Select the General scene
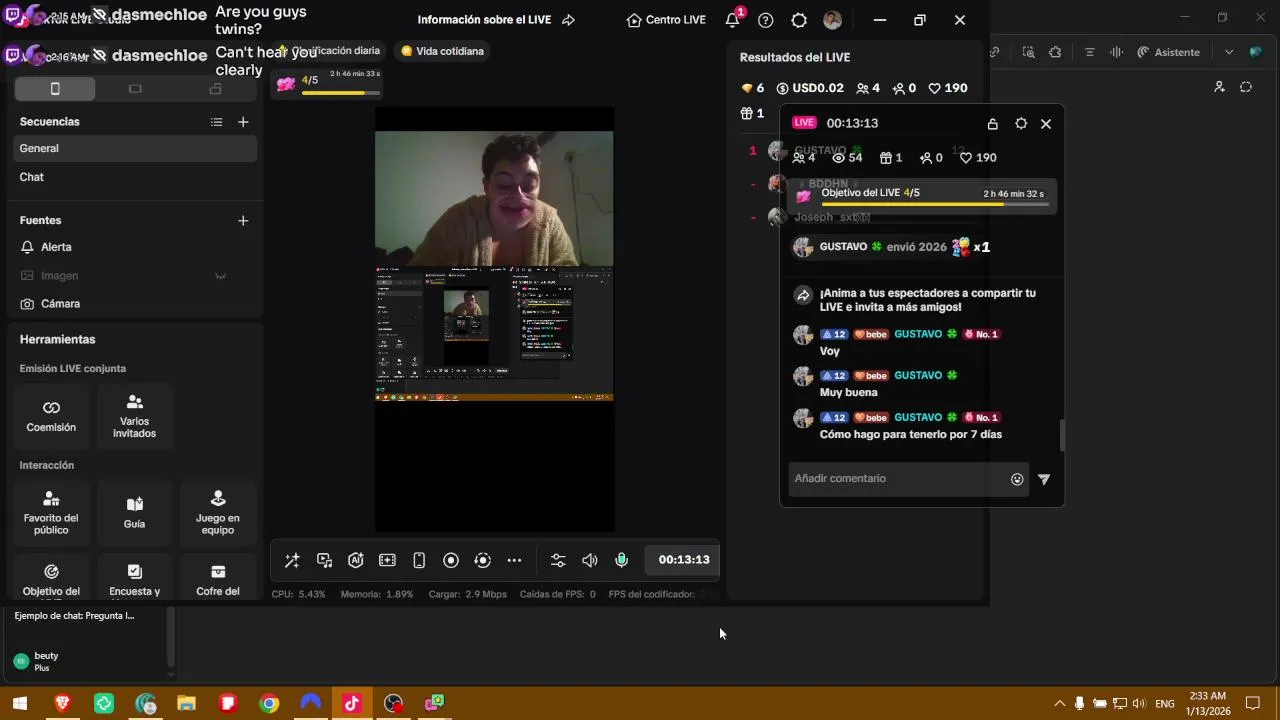This screenshot has width=1280, height=720. [x=135, y=148]
